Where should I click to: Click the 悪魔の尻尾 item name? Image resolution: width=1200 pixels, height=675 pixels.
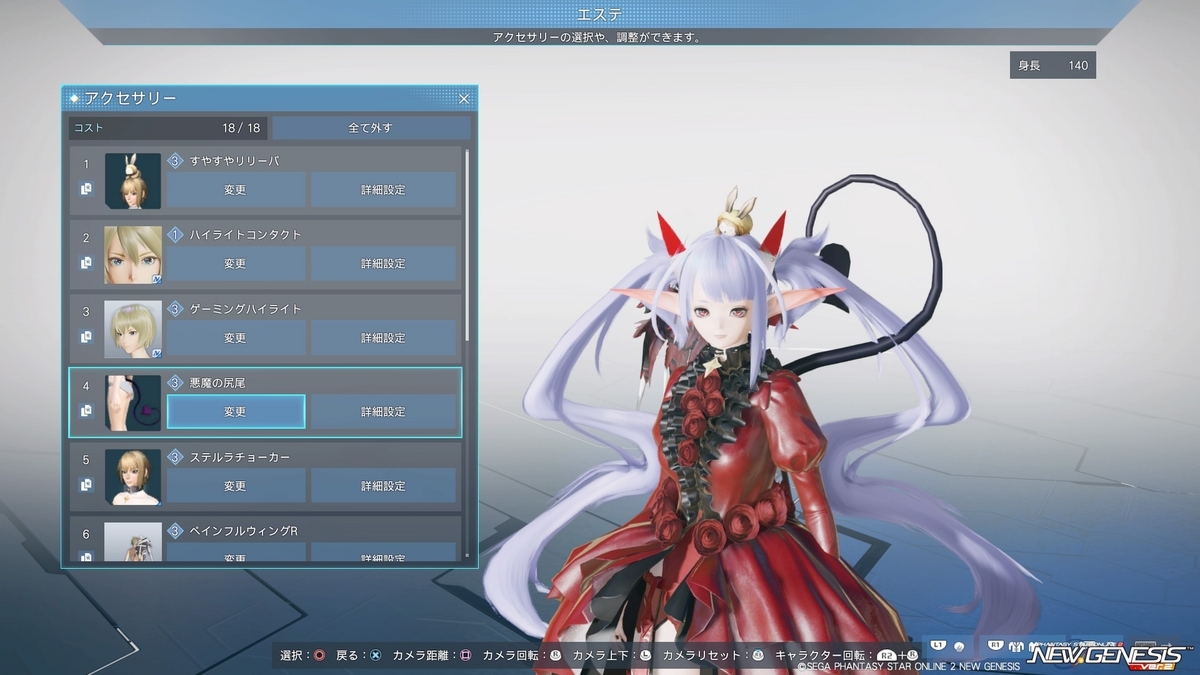[x=215, y=383]
